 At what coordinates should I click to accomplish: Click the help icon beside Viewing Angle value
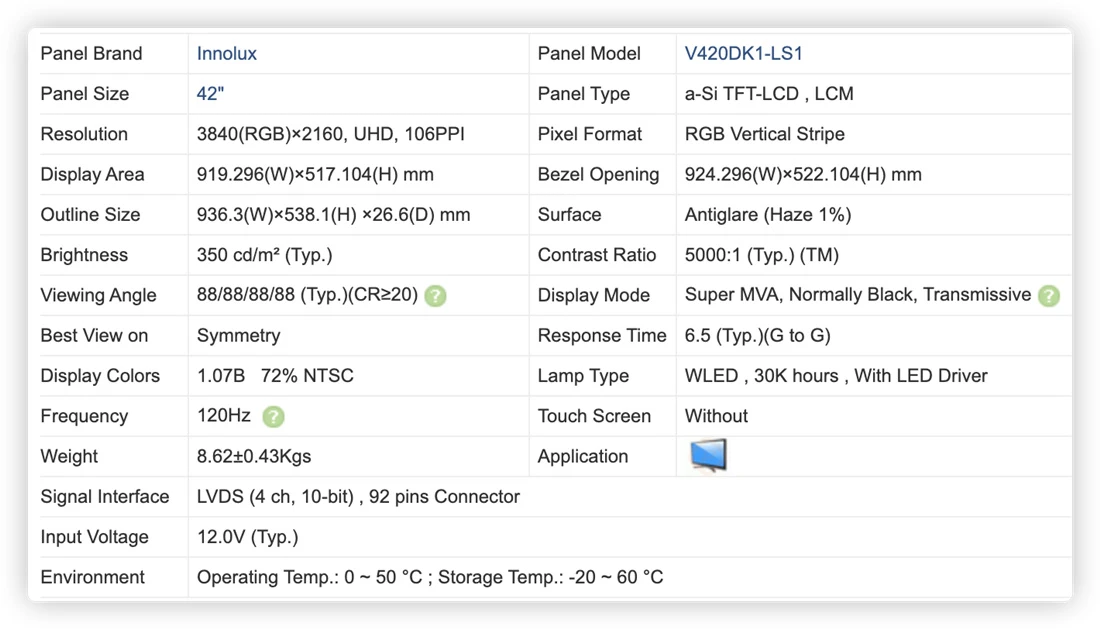click(435, 296)
